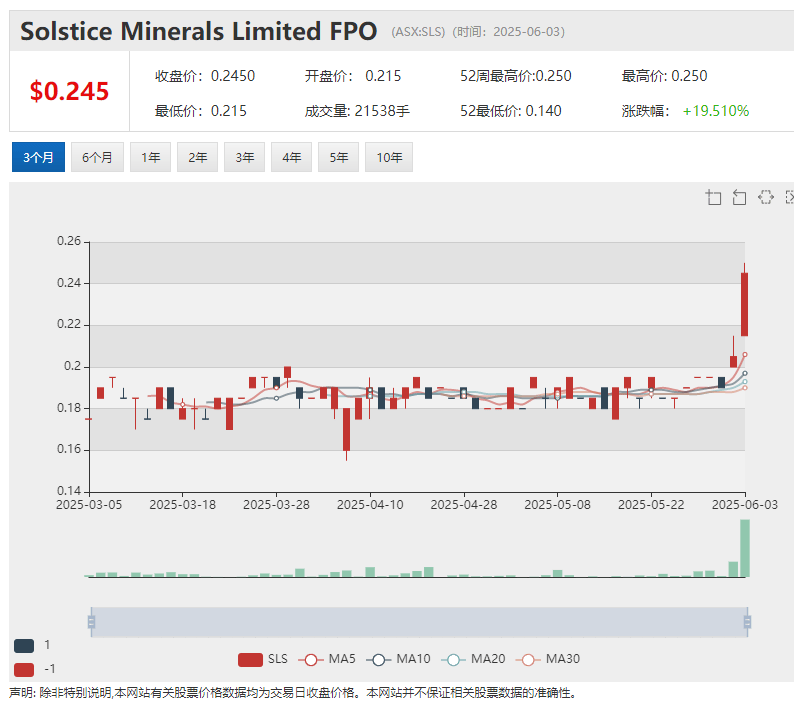Click the 开盘价: 0.215 value
The height and width of the screenshot is (714, 802).
[x=353, y=76]
